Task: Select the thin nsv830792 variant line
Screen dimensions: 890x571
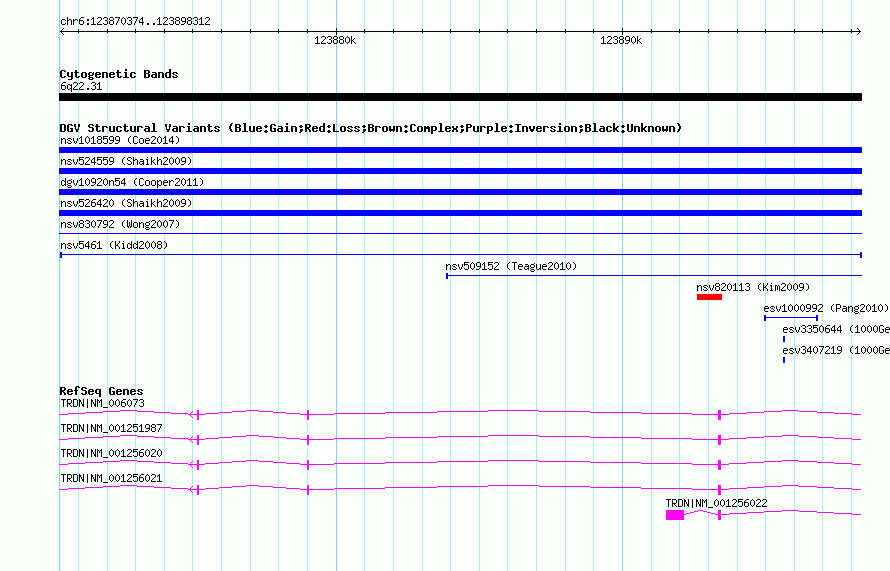Action: [460, 233]
